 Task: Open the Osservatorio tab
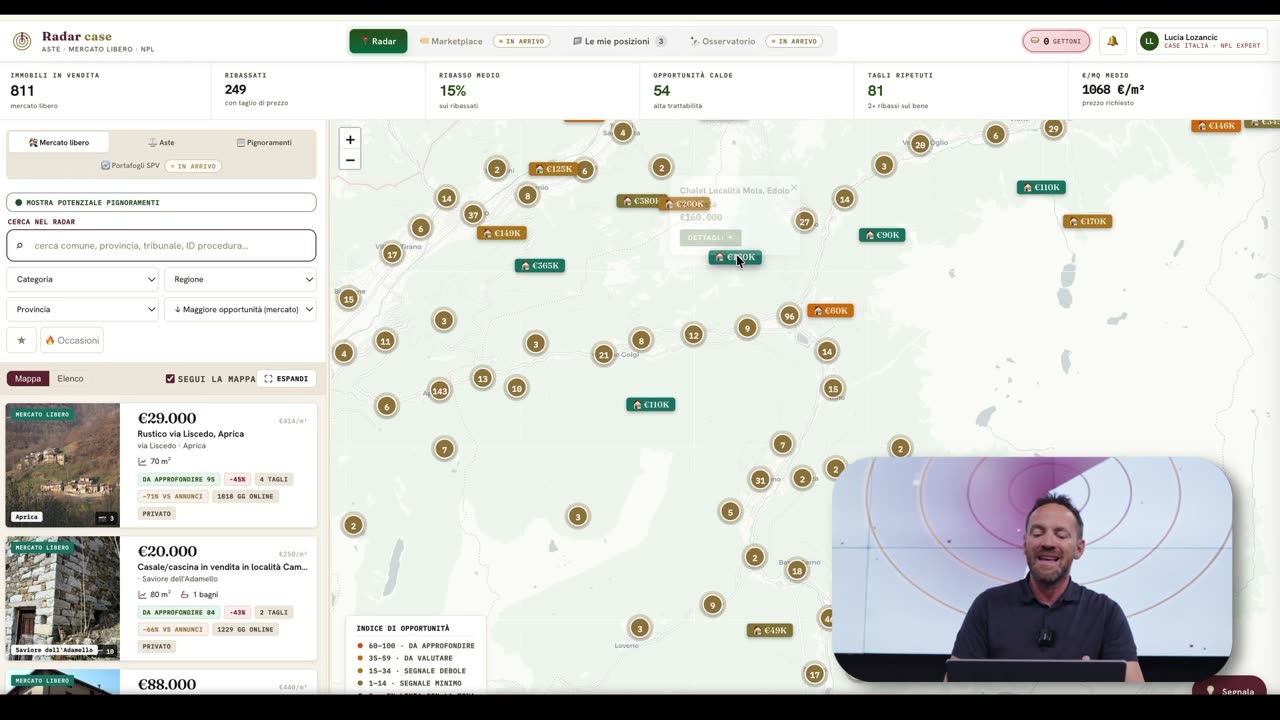[756, 41]
